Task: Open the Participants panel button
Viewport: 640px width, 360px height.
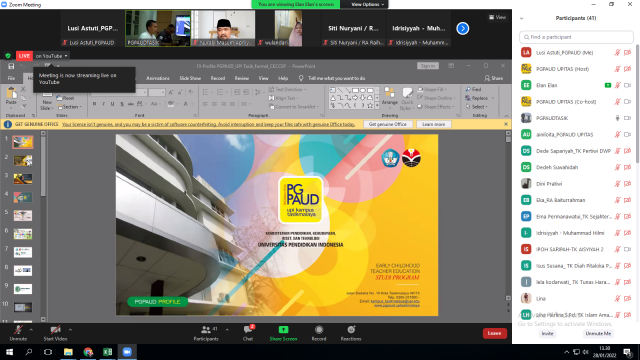Action: [206, 333]
